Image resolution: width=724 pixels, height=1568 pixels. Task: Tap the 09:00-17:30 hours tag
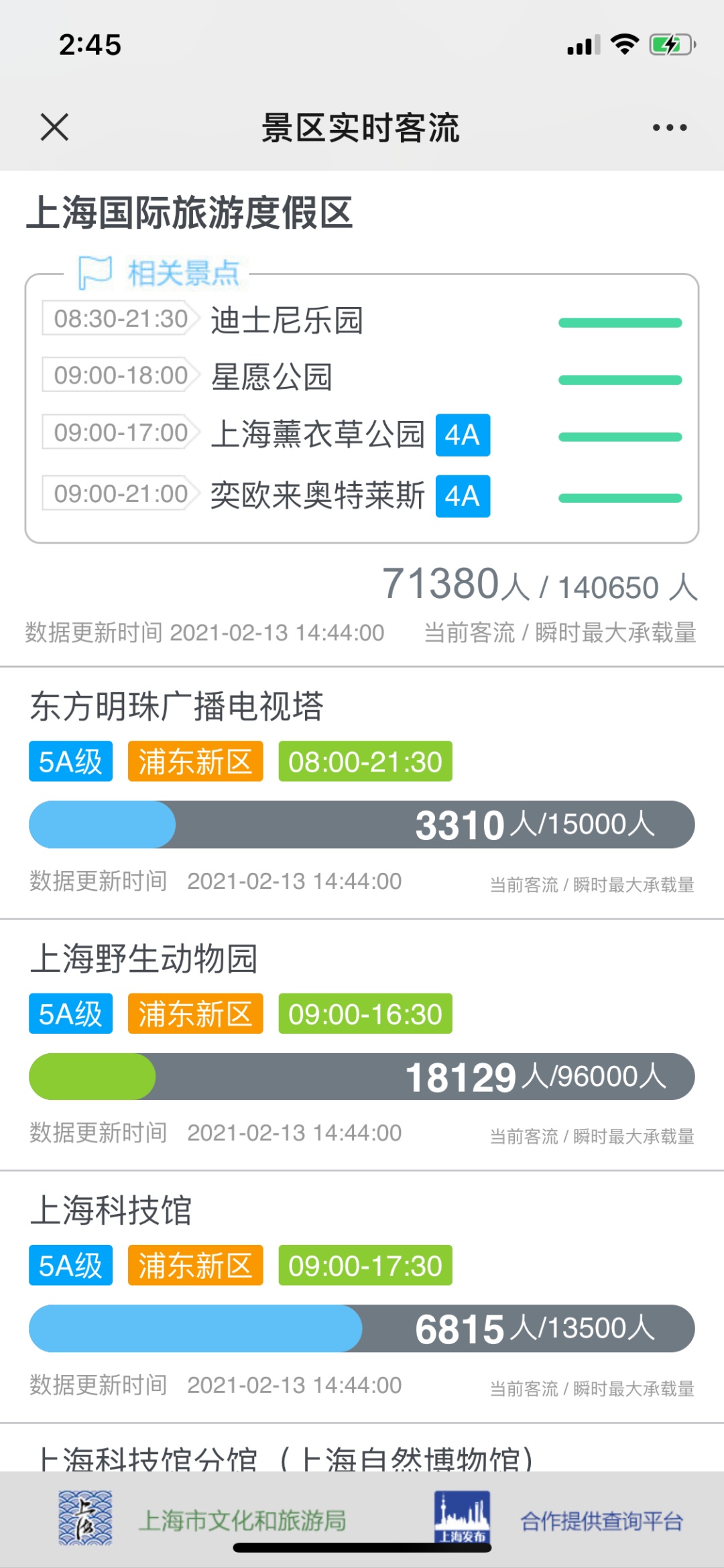click(x=365, y=1266)
